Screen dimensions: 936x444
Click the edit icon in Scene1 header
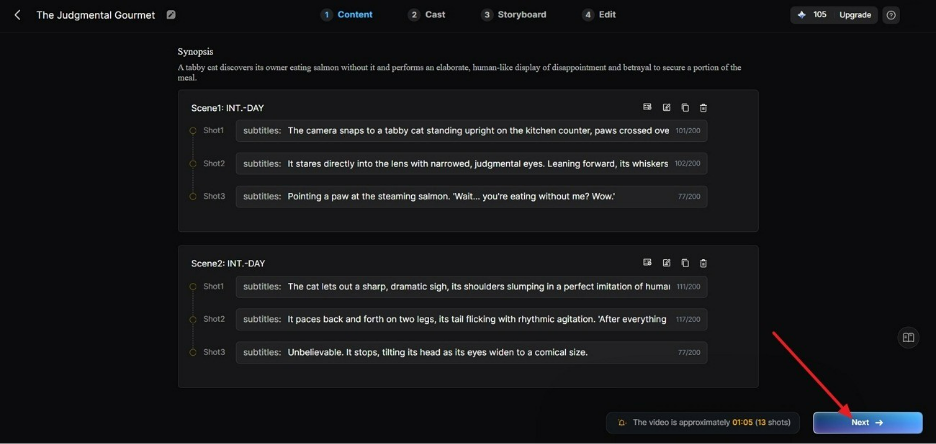[x=666, y=107]
